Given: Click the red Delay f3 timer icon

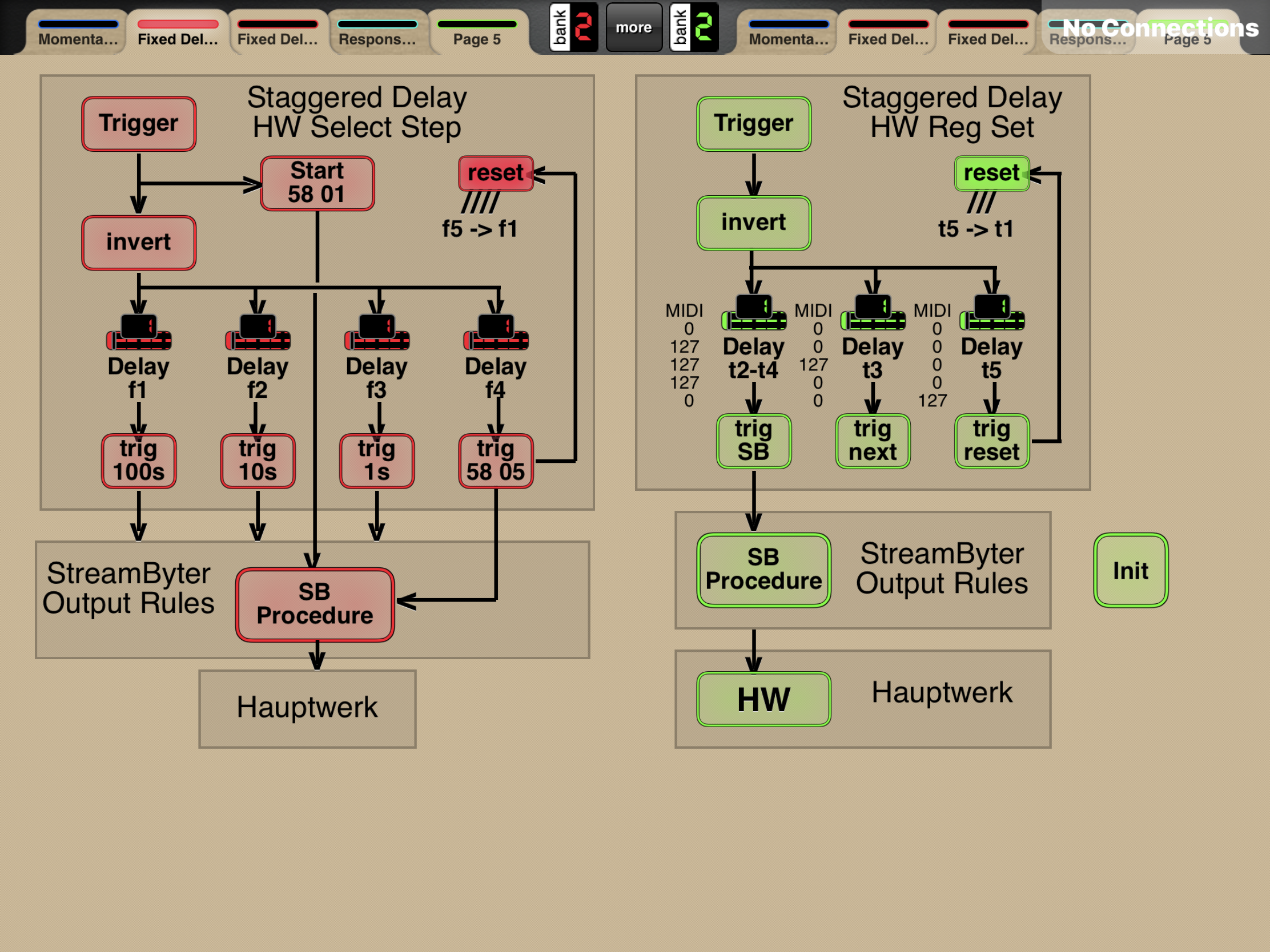Looking at the screenshot, I should click(377, 332).
